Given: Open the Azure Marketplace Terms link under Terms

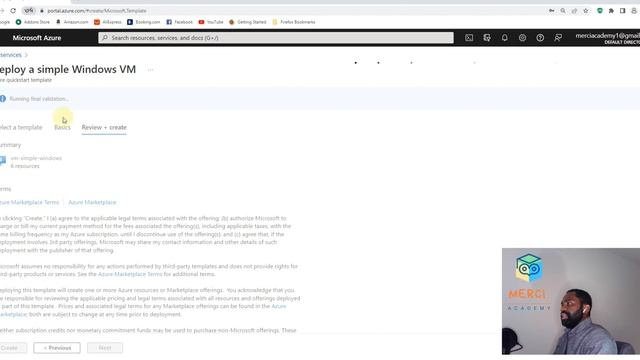Looking at the screenshot, I should tap(29, 202).
